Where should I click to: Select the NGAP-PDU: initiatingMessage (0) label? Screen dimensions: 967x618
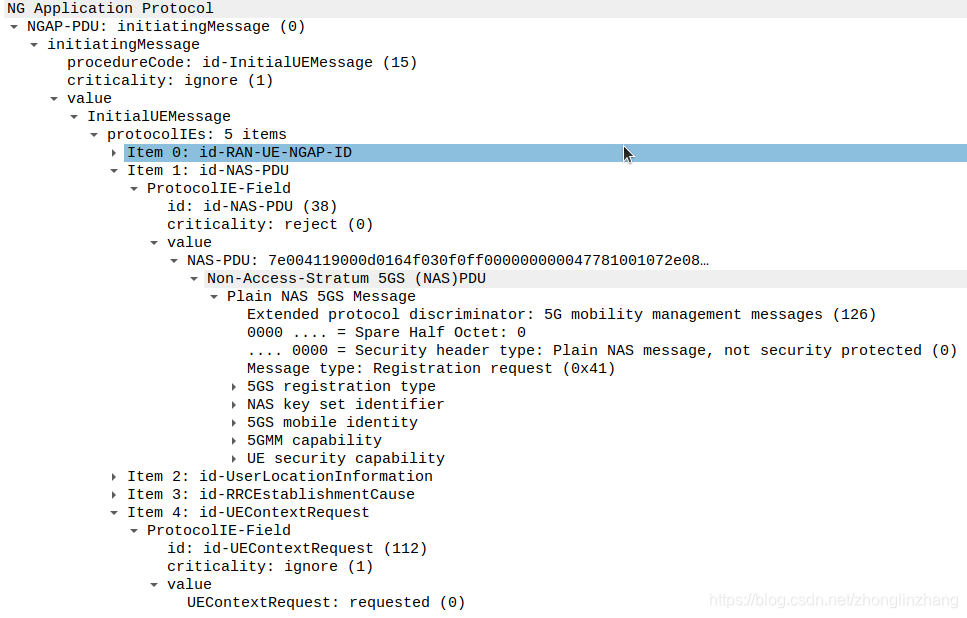click(x=166, y=27)
